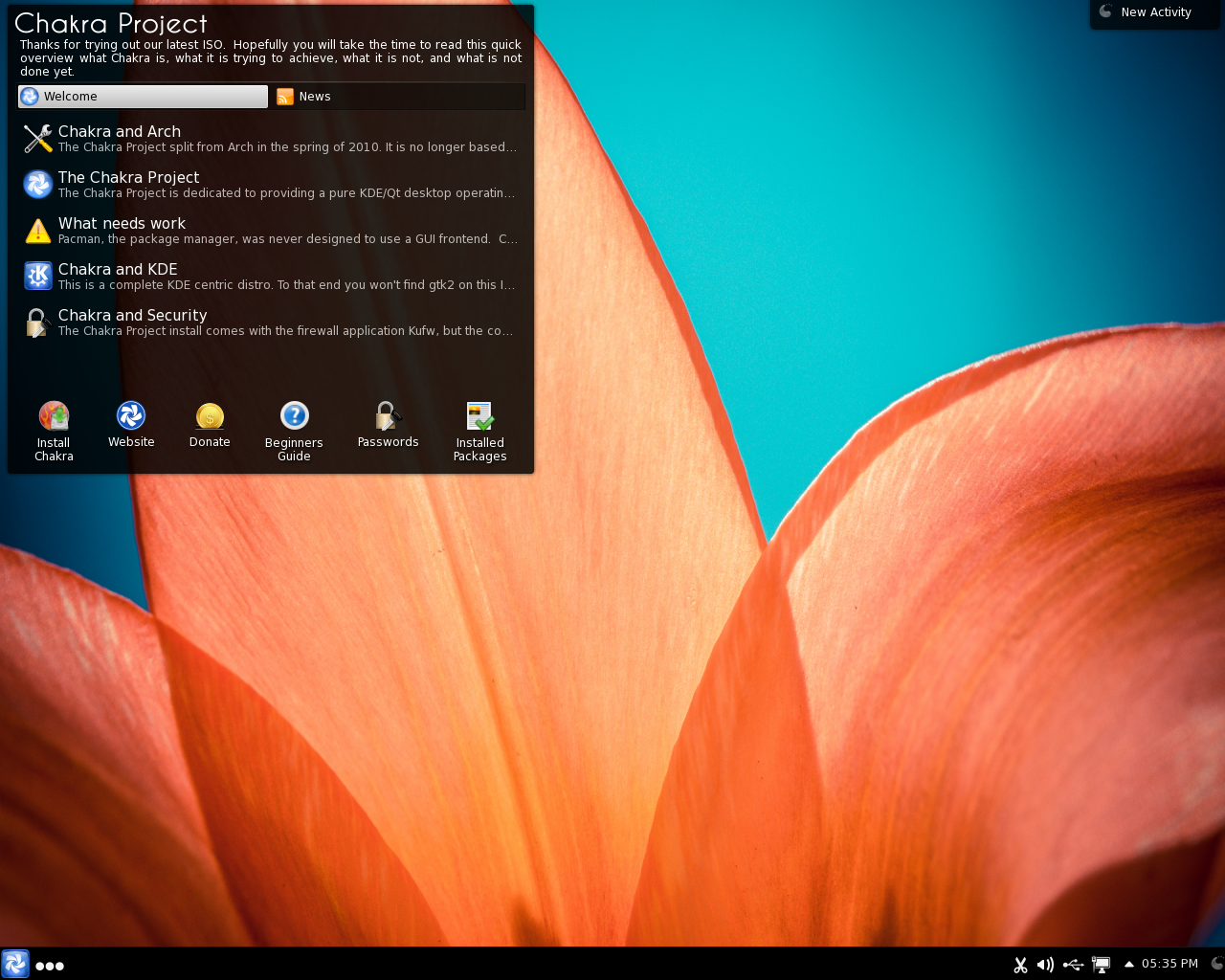Read the What needs work entry

click(x=270, y=231)
